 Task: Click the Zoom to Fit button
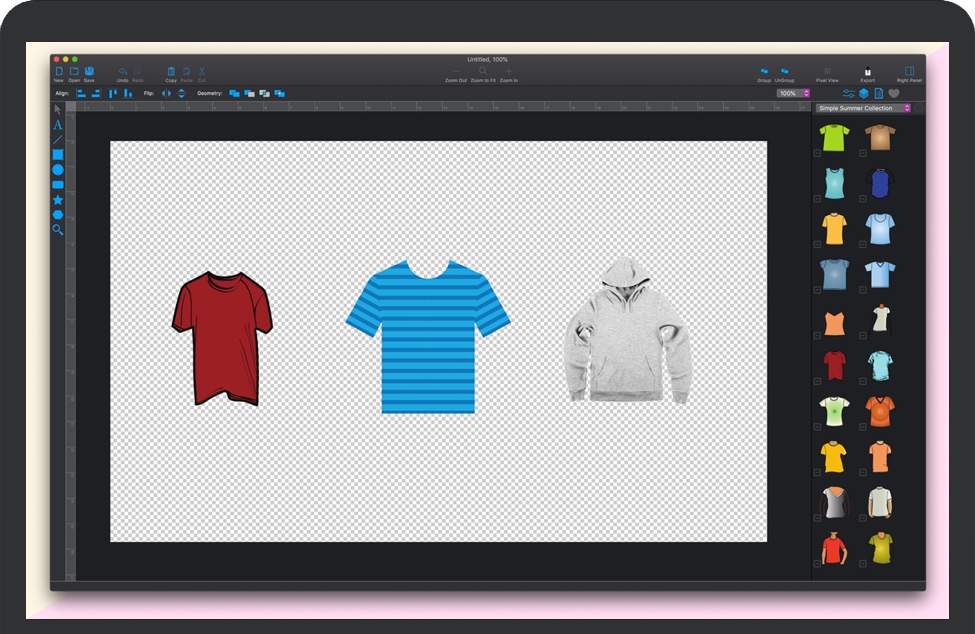[483, 72]
